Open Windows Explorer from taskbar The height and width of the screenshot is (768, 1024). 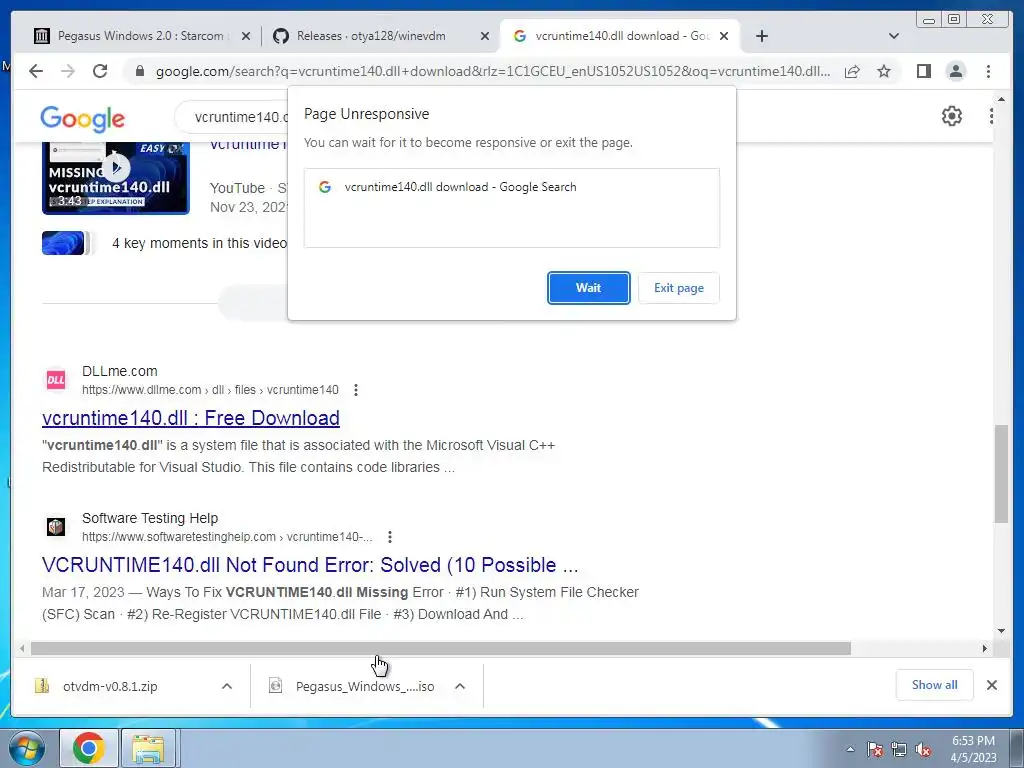(x=148, y=748)
